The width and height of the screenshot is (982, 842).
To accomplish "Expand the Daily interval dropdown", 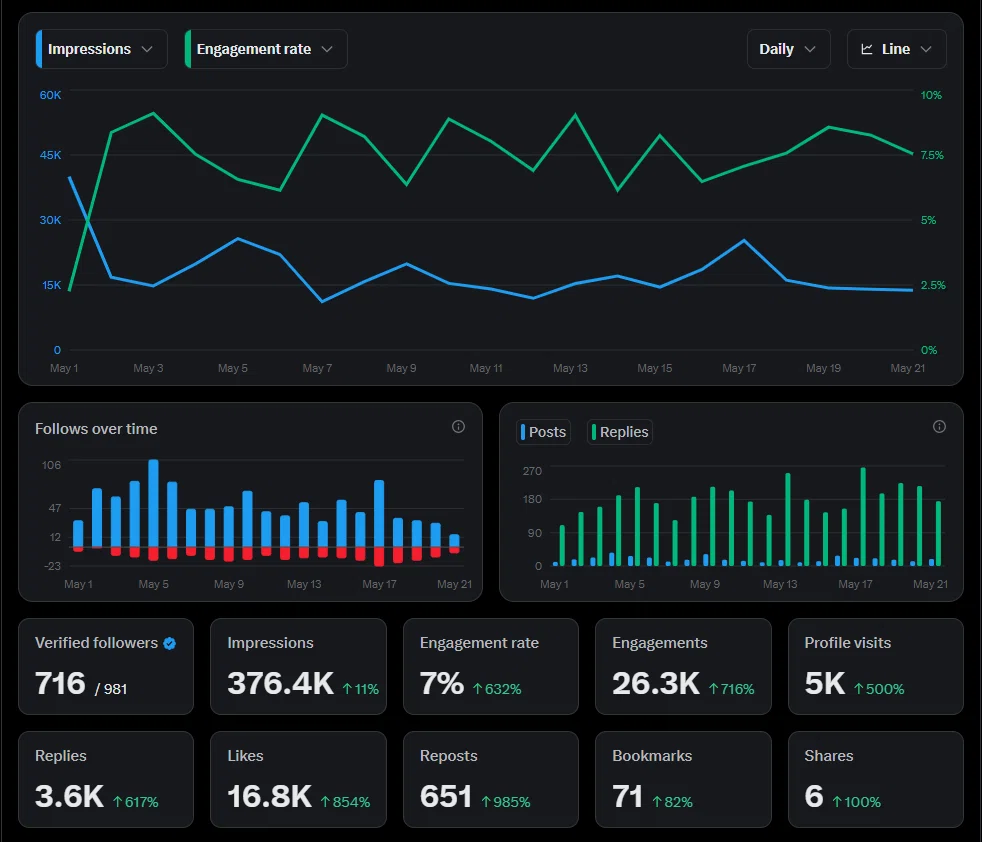I will (x=788, y=49).
